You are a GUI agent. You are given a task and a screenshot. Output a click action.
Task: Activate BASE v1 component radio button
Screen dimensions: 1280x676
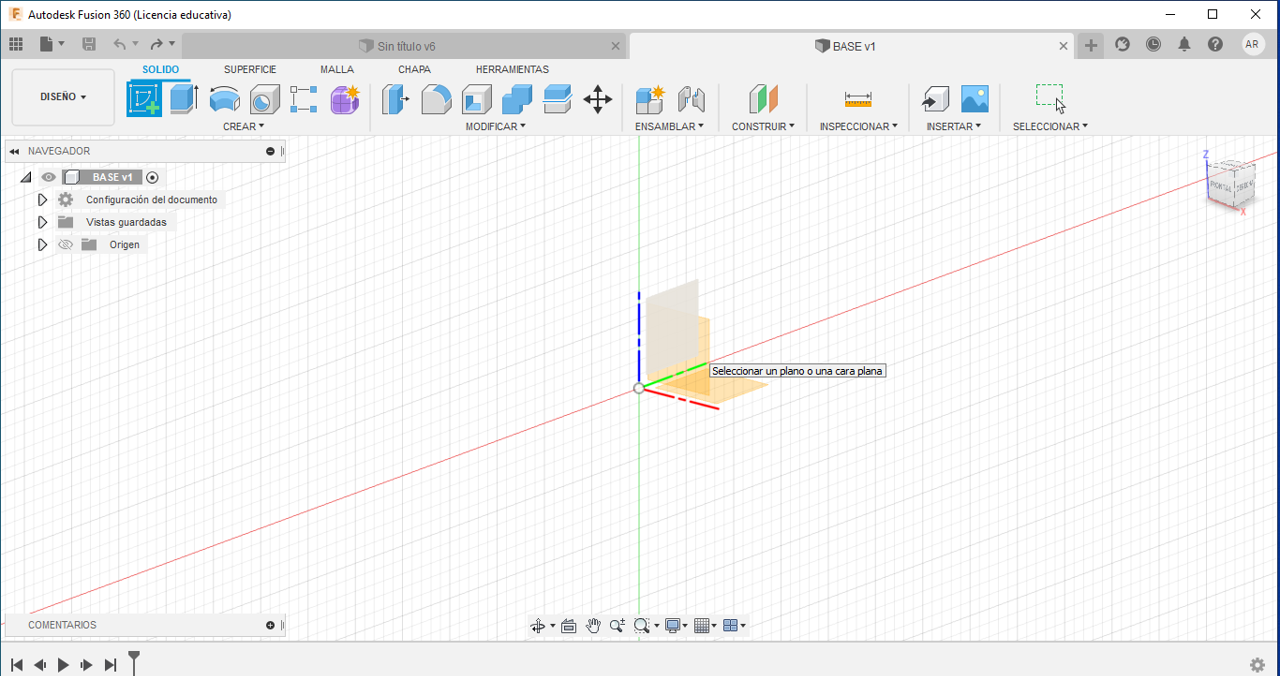[x=152, y=177]
